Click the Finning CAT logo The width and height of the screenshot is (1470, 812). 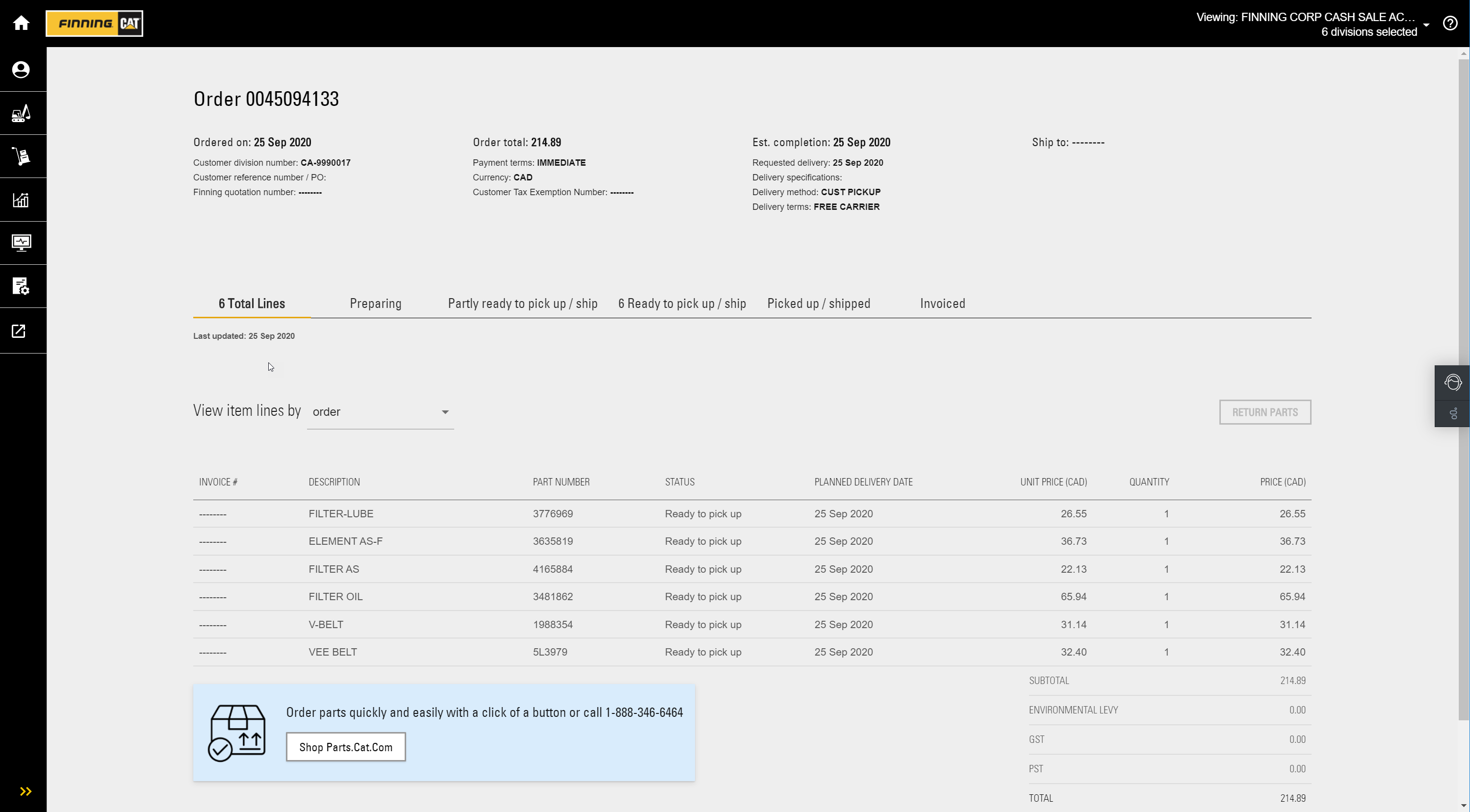[x=95, y=24]
